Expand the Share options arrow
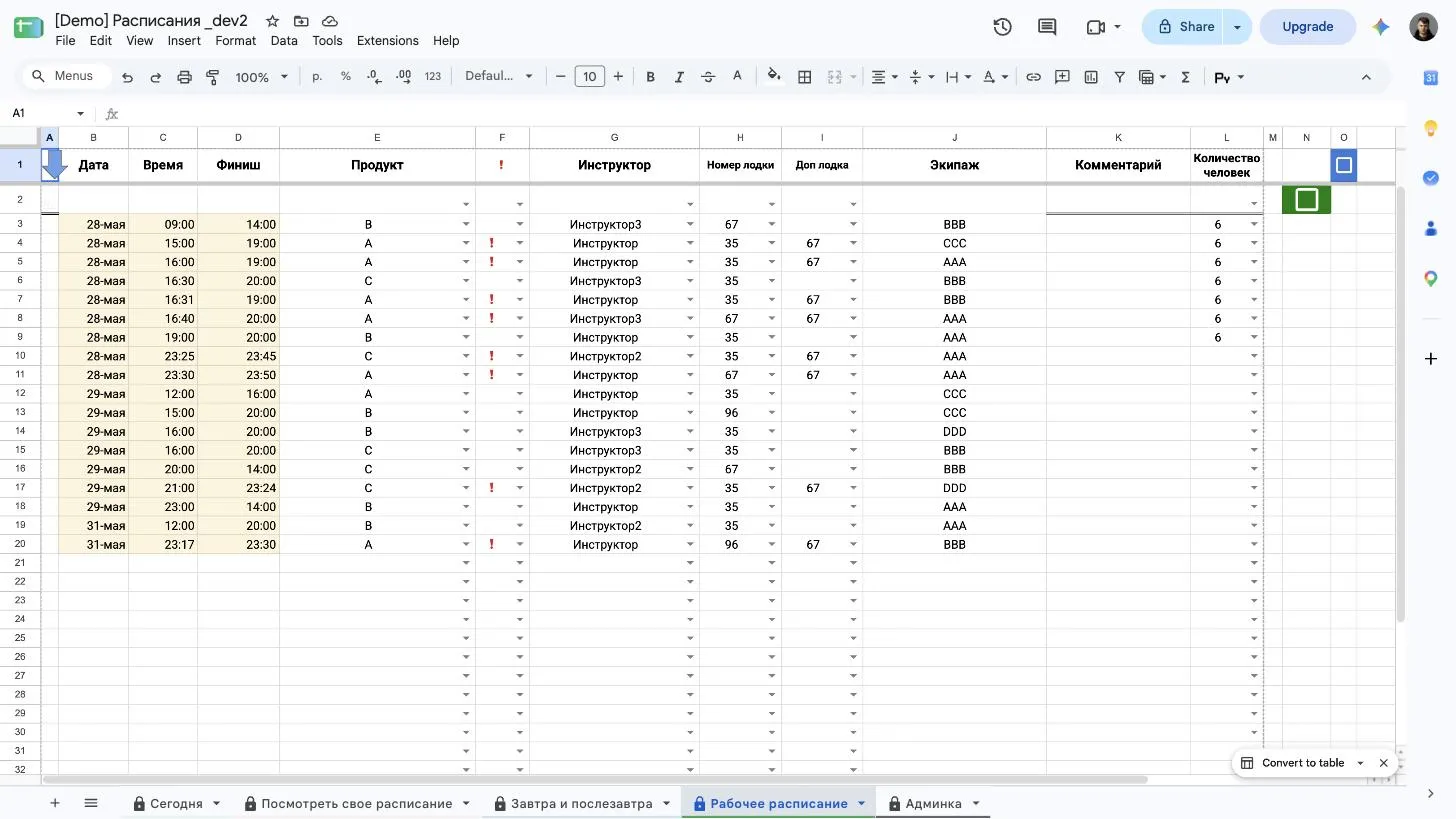 (x=1237, y=27)
